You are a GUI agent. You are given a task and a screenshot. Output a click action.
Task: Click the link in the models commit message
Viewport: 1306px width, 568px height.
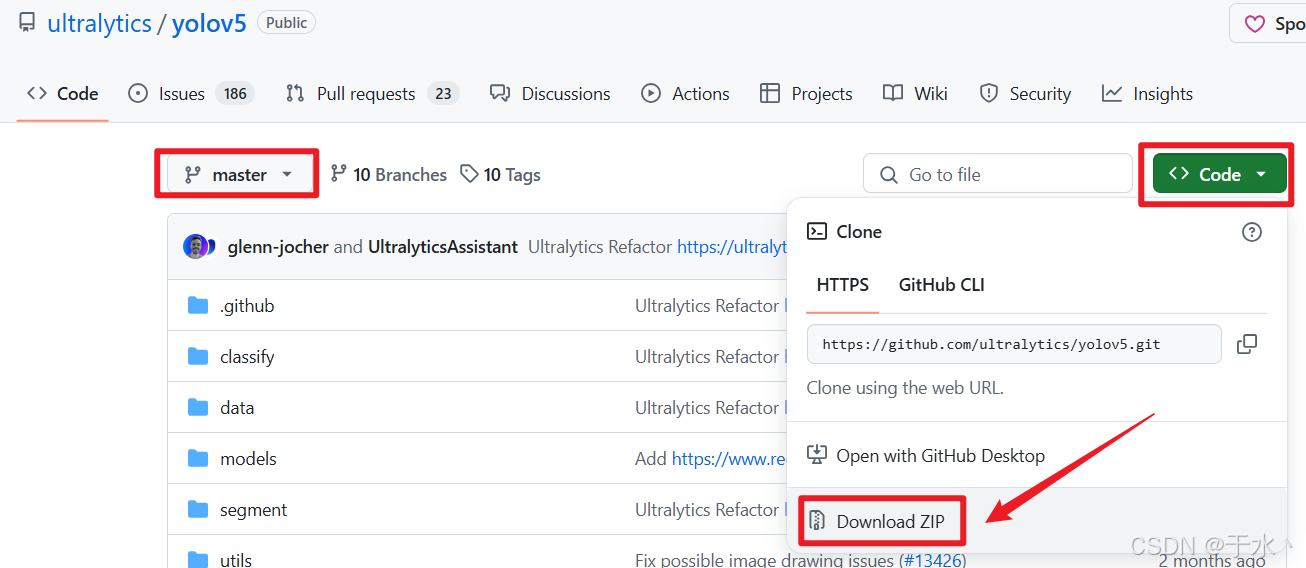pyautogui.click(x=730, y=459)
